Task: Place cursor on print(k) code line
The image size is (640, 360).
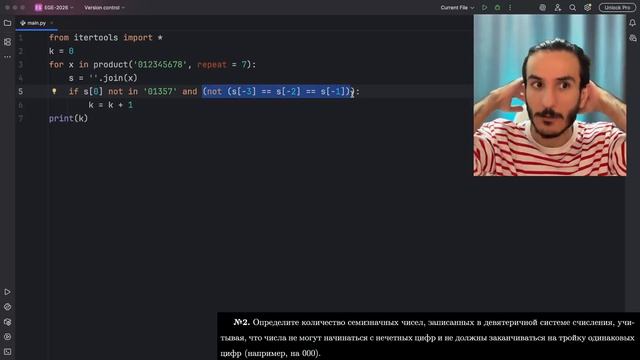Action: tap(68, 118)
